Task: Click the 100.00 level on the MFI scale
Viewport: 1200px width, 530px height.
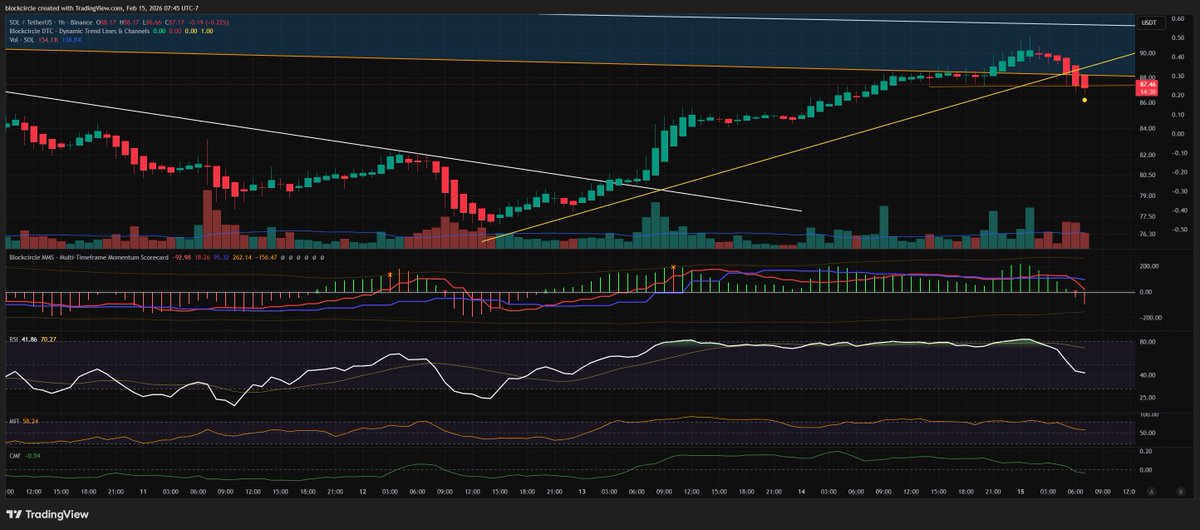Action: [1147, 414]
